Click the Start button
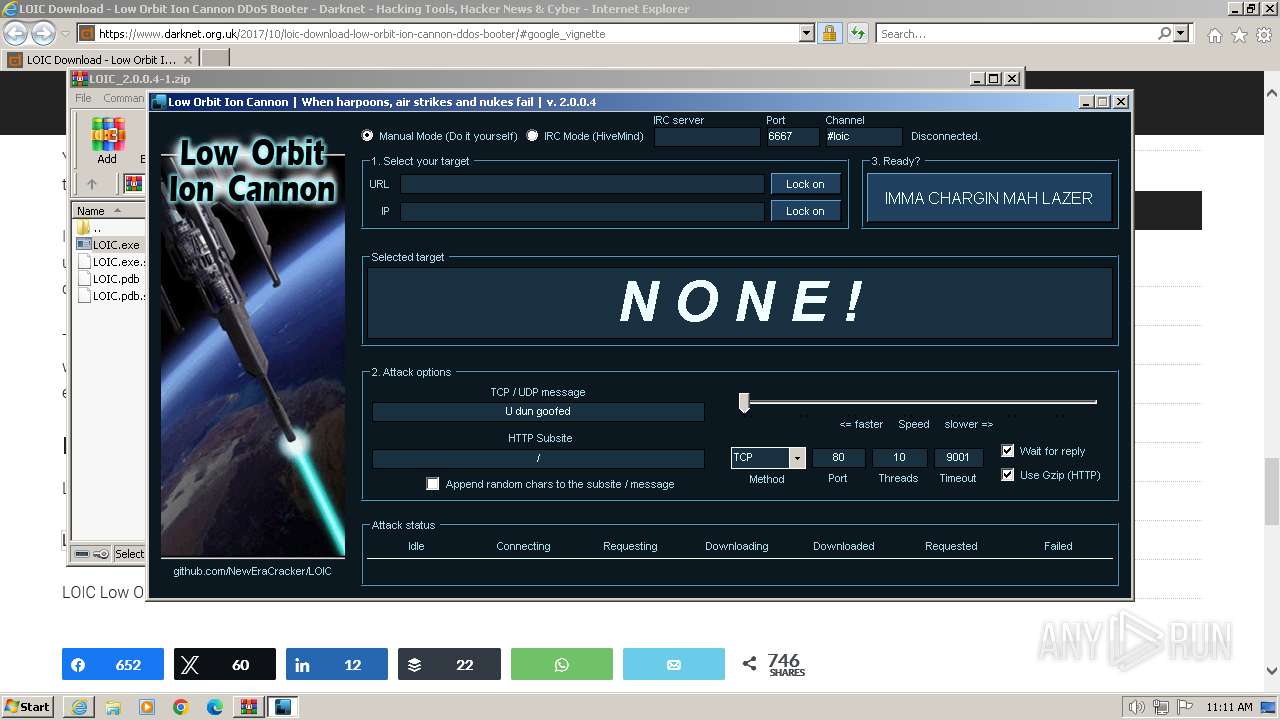 (x=28, y=707)
